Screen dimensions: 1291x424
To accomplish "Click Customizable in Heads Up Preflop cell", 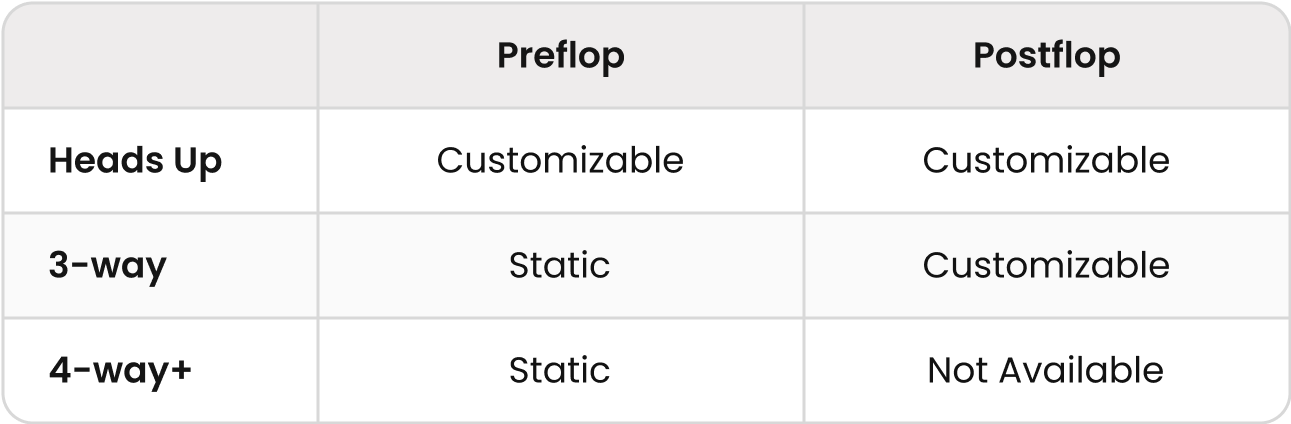I will (560, 160).
